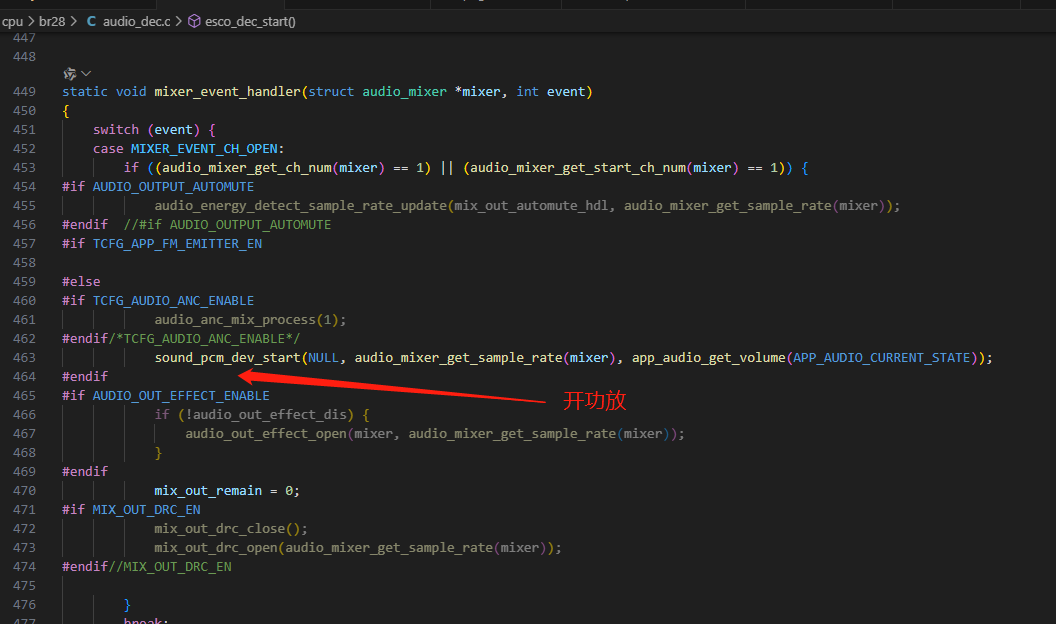Click AUDIO_OUTPUT_AUTOMUTE on line 454
This screenshot has width=1056, height=624.
click(x=173, y=186)
